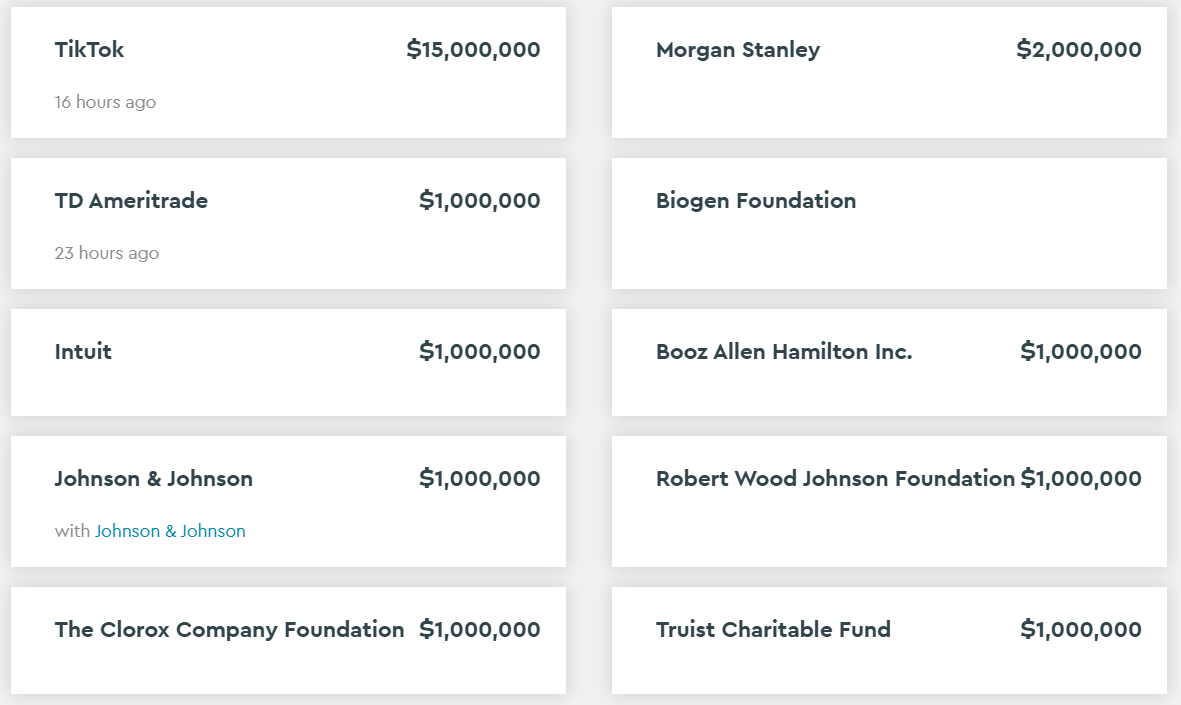The width and height of the screenshot is (1181, 705).
Task: Select the Booz Allen Hamilton Inc. name
Action: click(x=784, y=352)
